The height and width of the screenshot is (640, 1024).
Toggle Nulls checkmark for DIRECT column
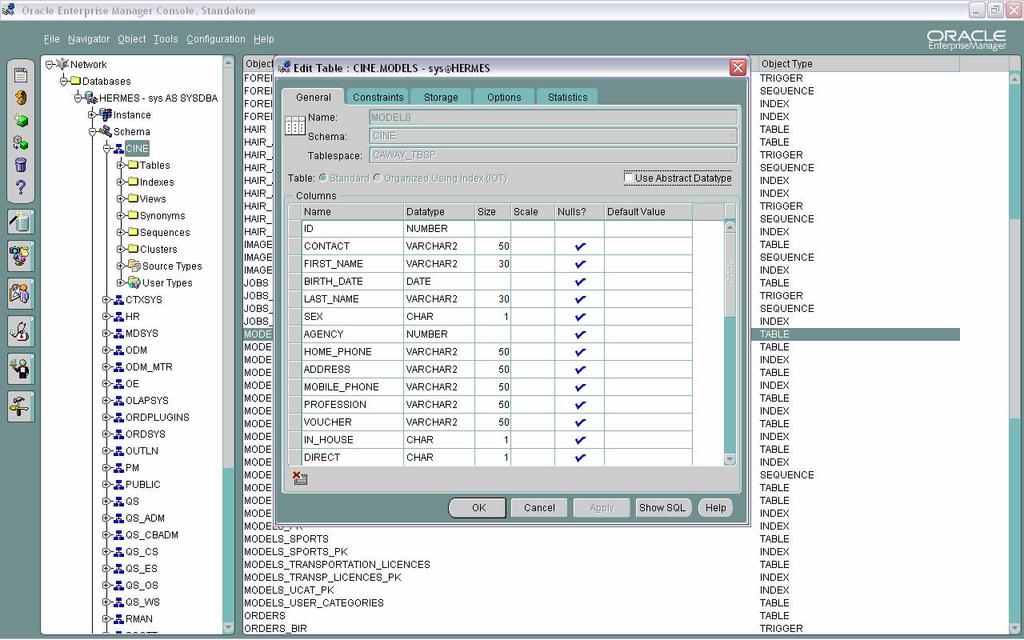coord(580,458)
